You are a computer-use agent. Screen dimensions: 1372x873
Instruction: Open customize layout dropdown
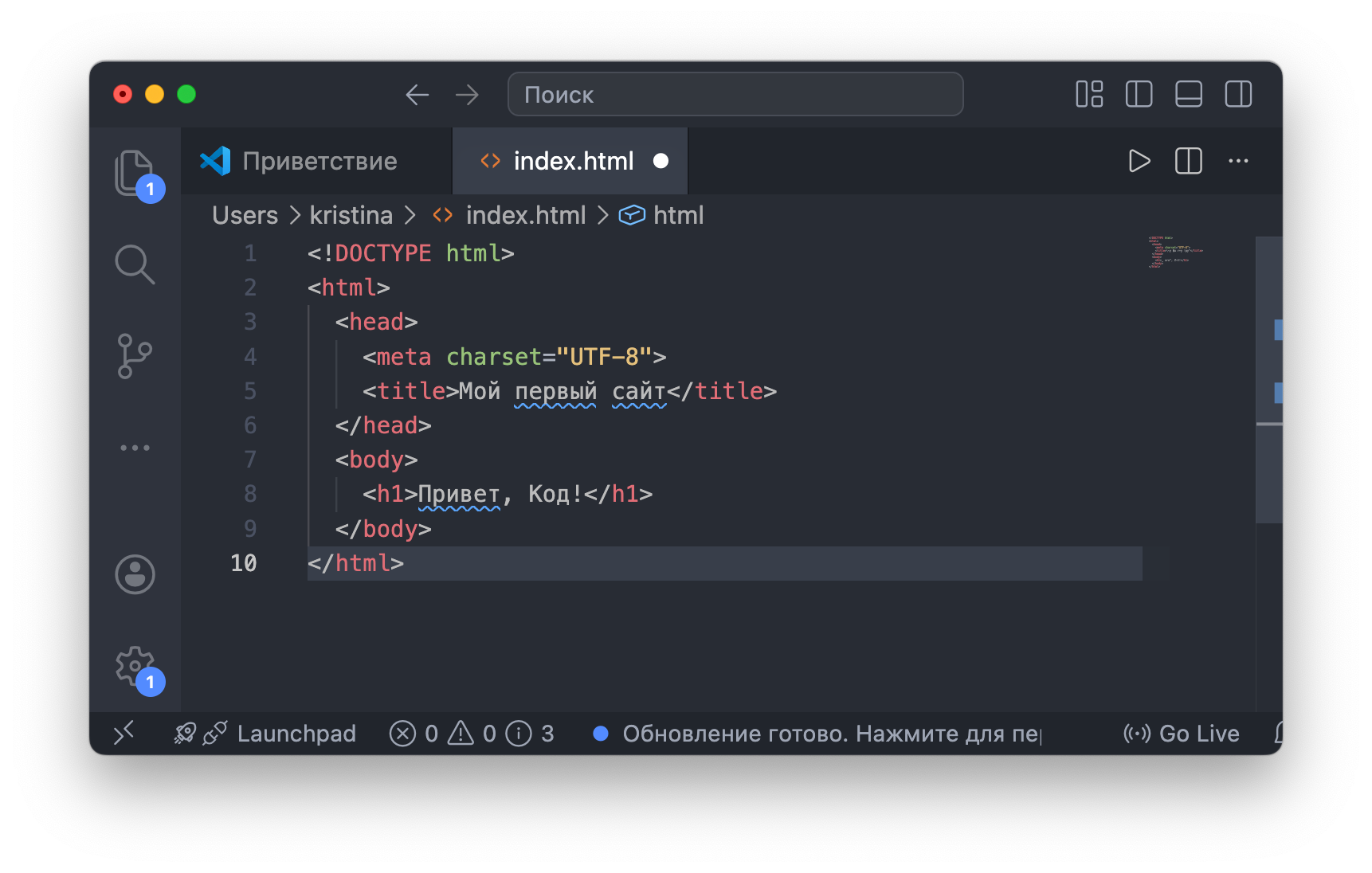(1088, 94)
